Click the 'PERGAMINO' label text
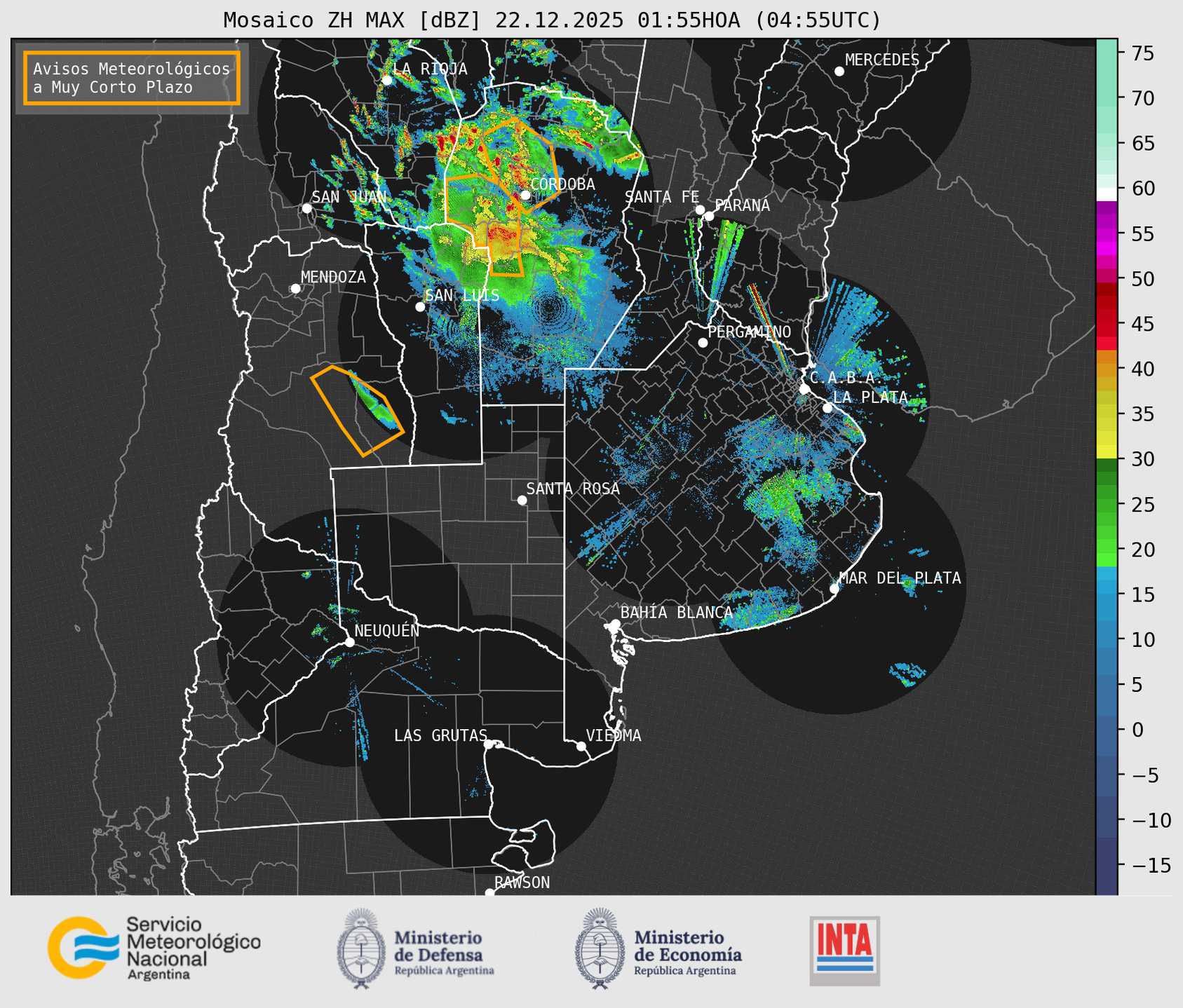 [749, 332]
